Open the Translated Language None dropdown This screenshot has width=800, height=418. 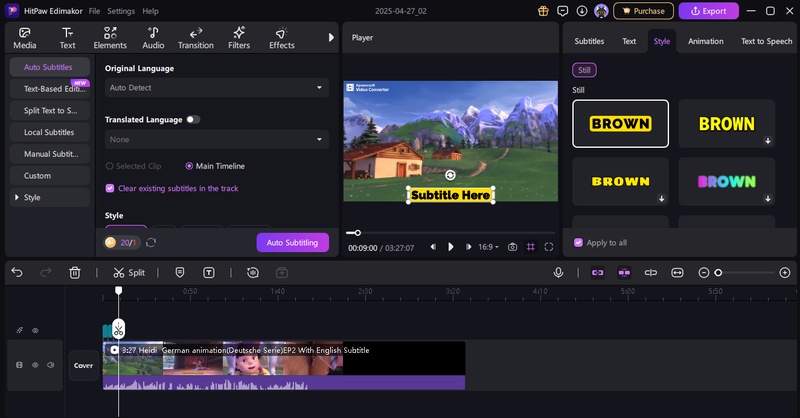[x=217, y=139]
